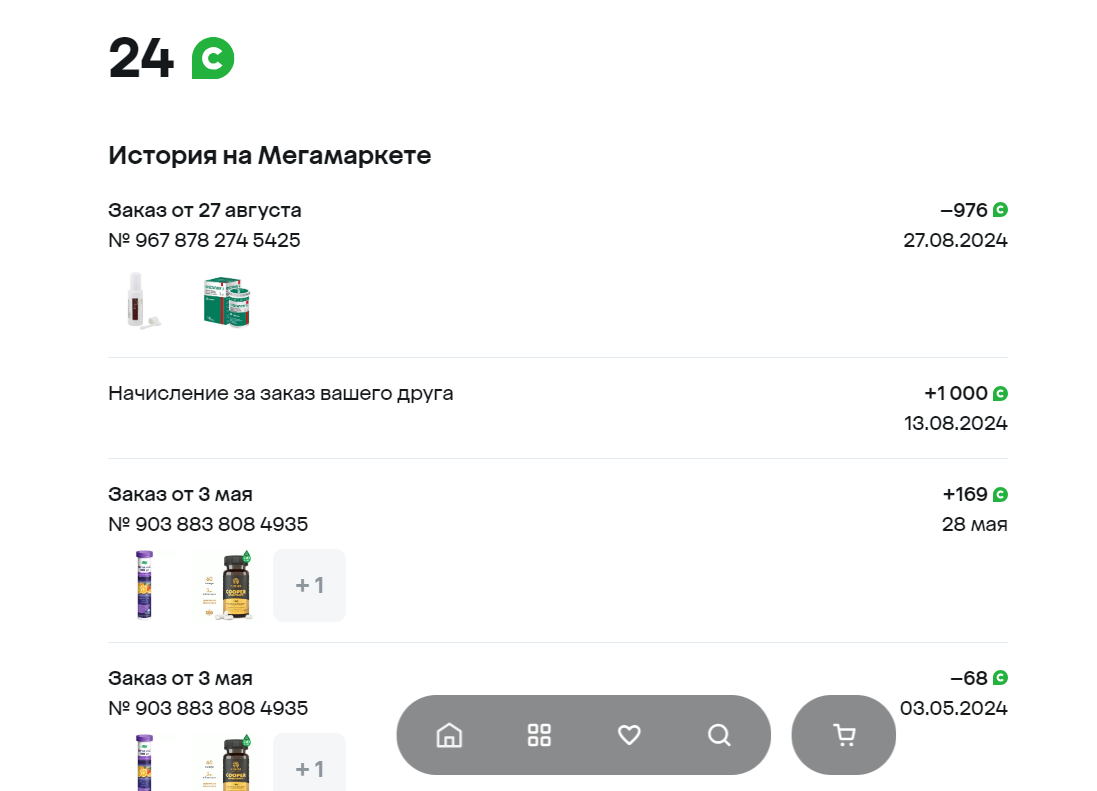Click bonus icon next to +169
The image size is (1097, 791).
(1000, 494)
